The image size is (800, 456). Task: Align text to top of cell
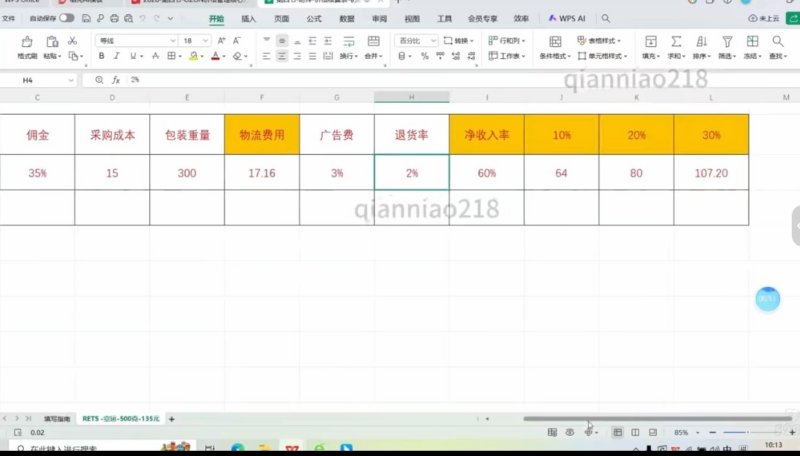(x=267, y=40)
